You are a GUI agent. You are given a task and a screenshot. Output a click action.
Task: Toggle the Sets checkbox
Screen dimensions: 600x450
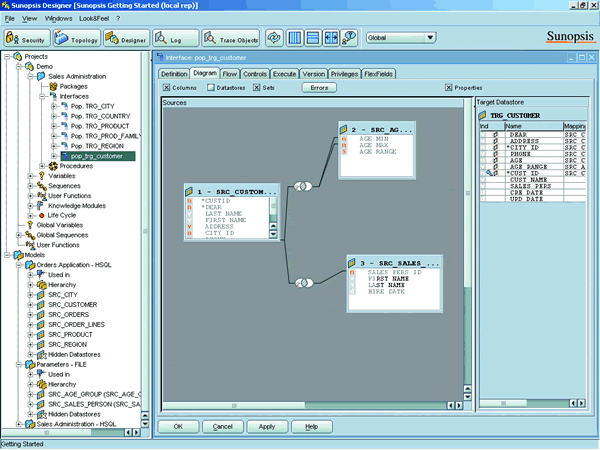(256, 88)
